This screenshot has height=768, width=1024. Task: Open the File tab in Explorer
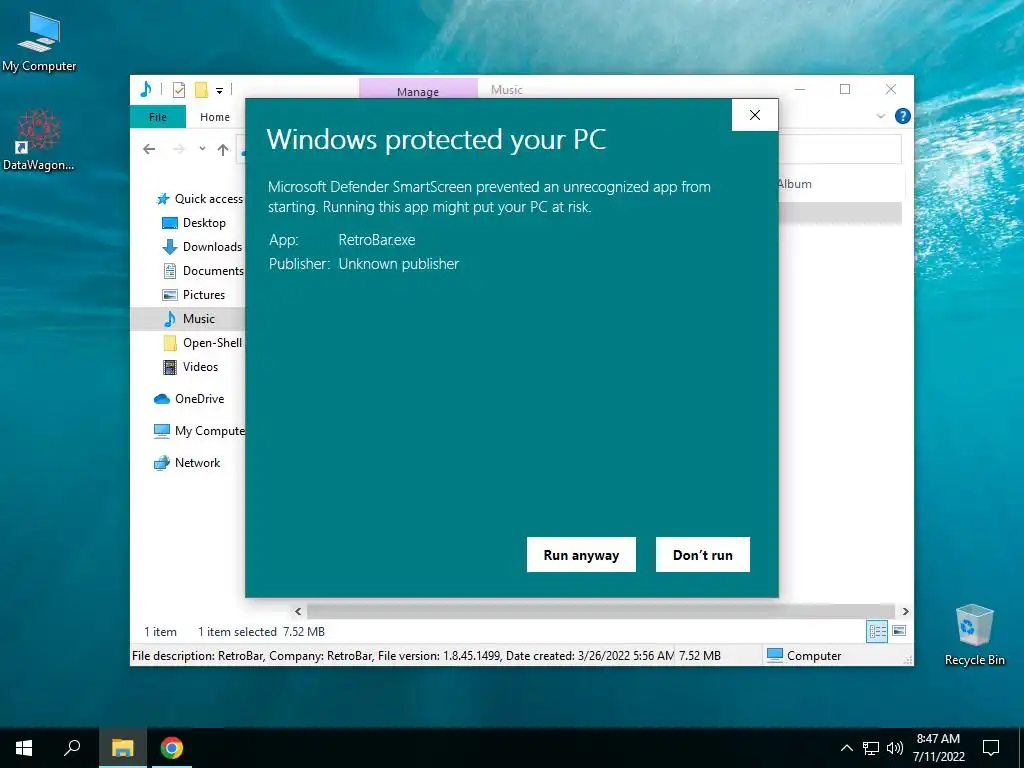click(157, 117)
